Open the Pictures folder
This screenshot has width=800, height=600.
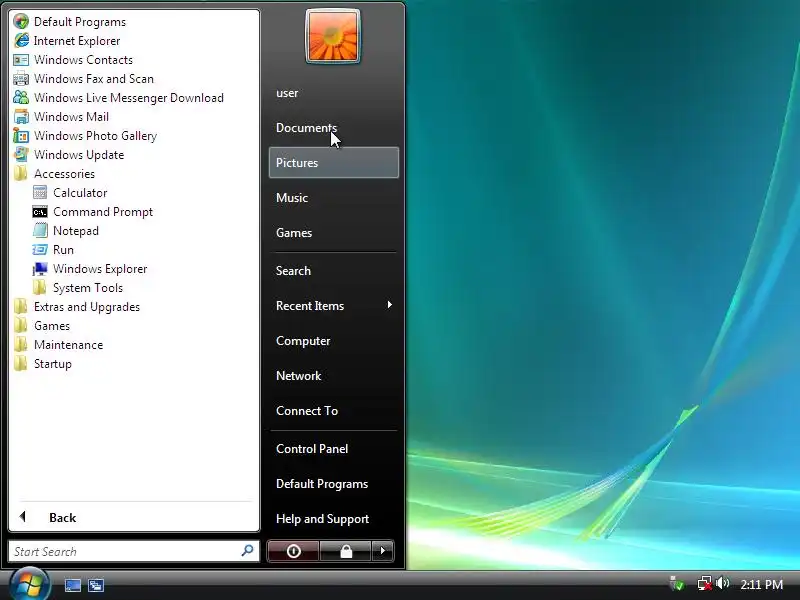click(334, 163)
